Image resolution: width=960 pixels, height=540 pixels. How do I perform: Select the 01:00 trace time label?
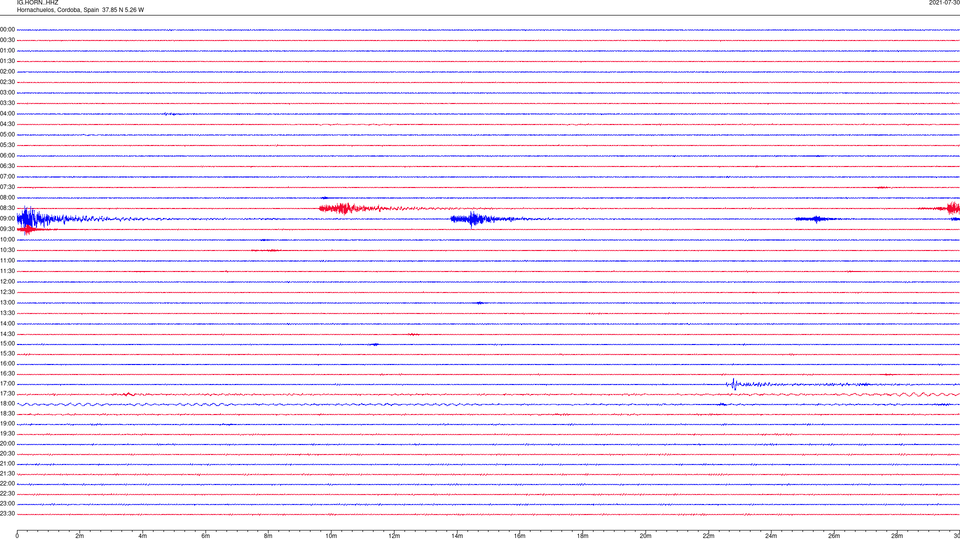(x=7, y=51)
